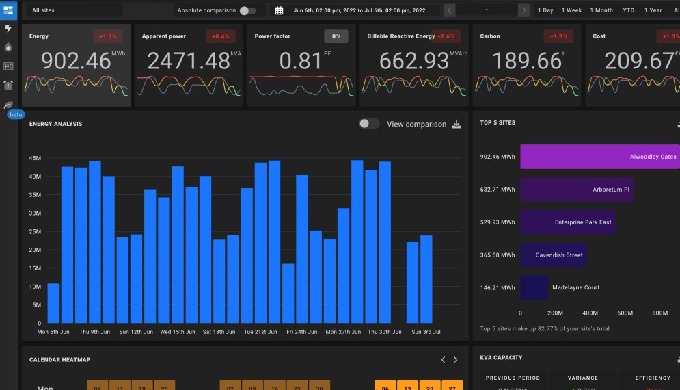Image resolution: width=680 pixels, height=390 pixels.
Task: Click the 662.93 reactive energy value
Action: [x=414, y=61]
